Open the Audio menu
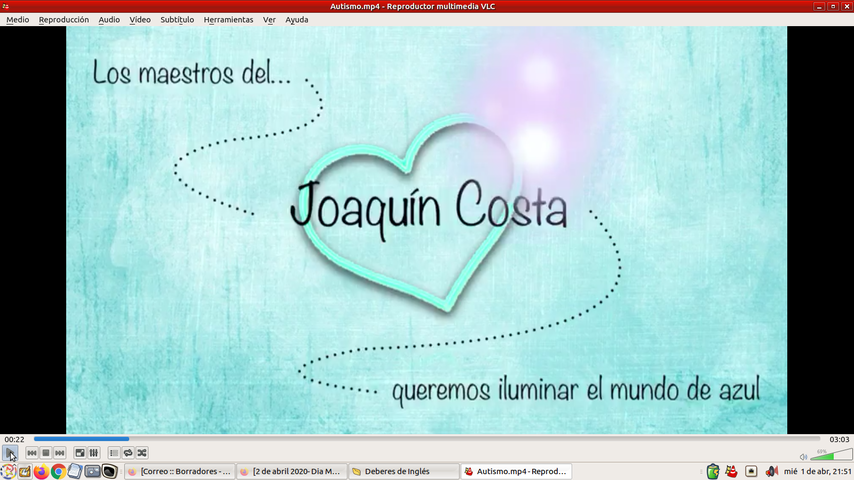854x480 pixels. click(x=109, y=20)
